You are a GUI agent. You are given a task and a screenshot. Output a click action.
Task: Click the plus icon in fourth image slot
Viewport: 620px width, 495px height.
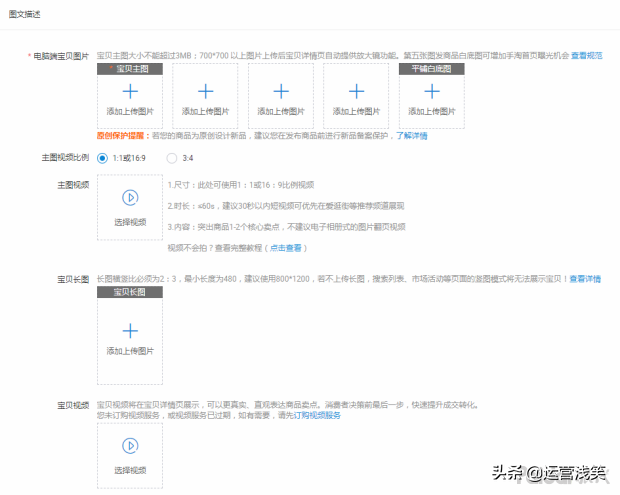pyautogui.click(x=356, y=91)
